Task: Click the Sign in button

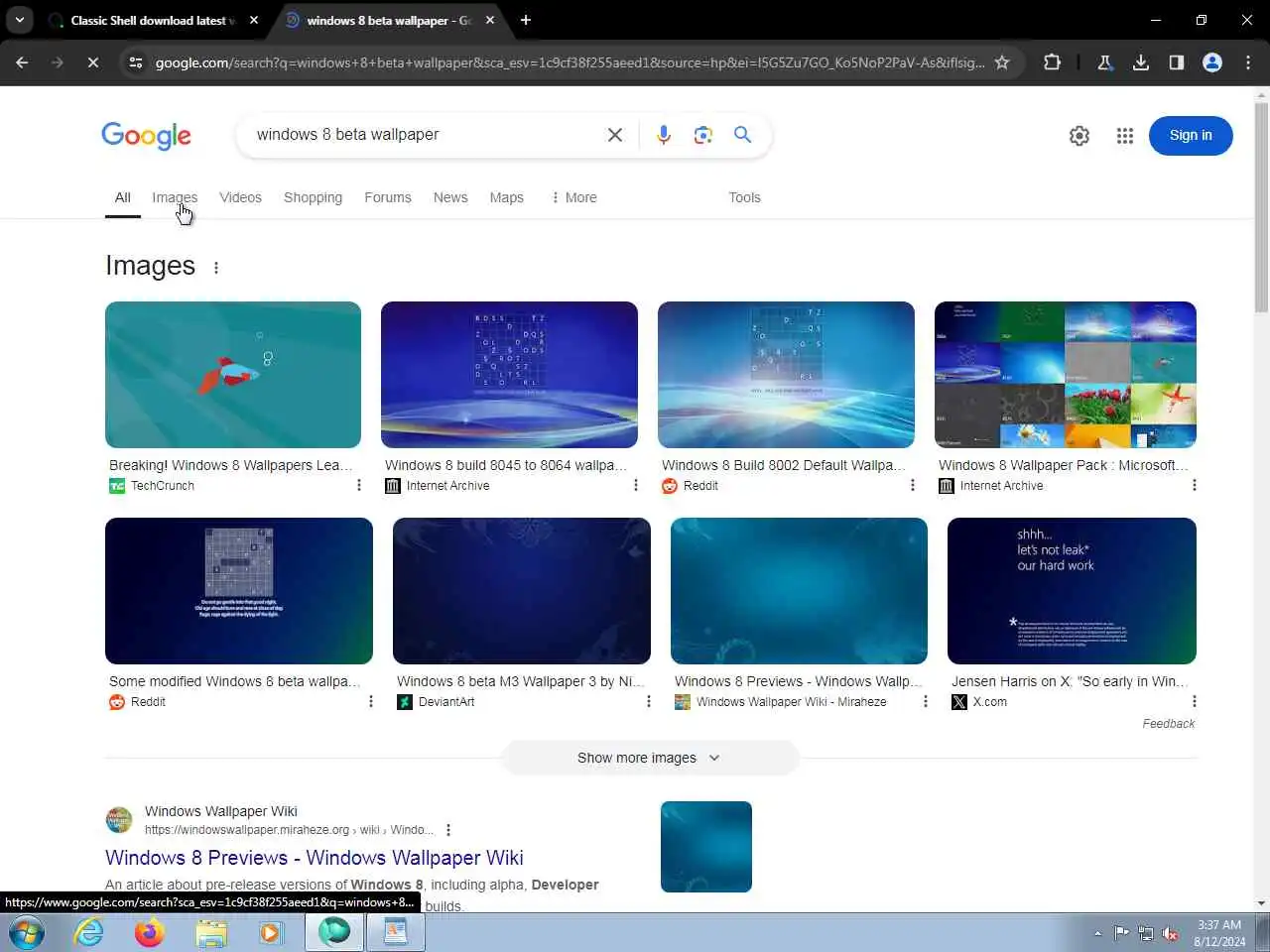Action: (1191, 136)
